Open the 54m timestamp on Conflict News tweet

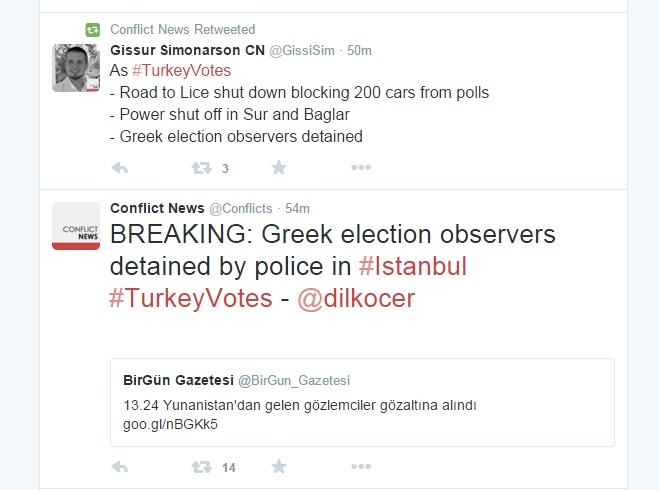[297, 208]
